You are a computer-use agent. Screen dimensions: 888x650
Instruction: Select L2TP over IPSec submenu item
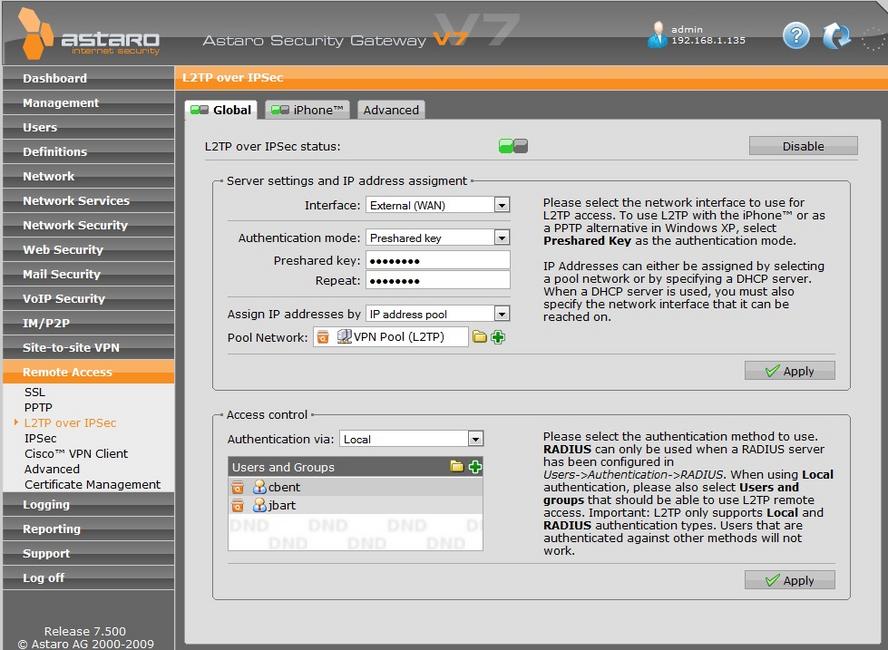pos(70,422)
